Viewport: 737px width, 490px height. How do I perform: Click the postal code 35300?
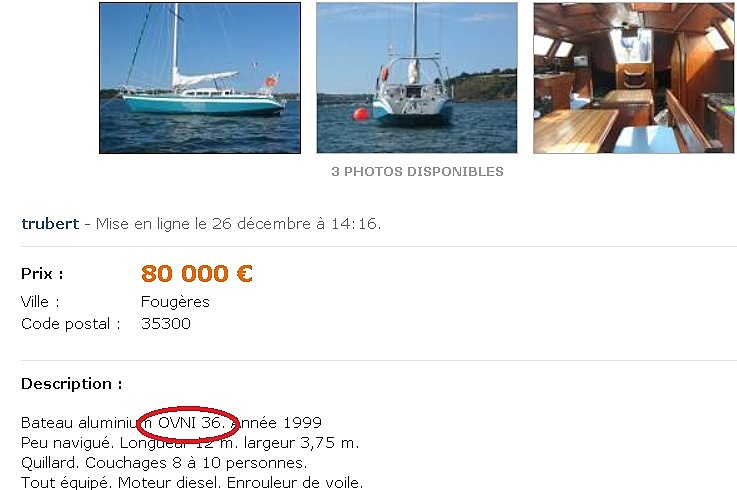click(166, 324)
